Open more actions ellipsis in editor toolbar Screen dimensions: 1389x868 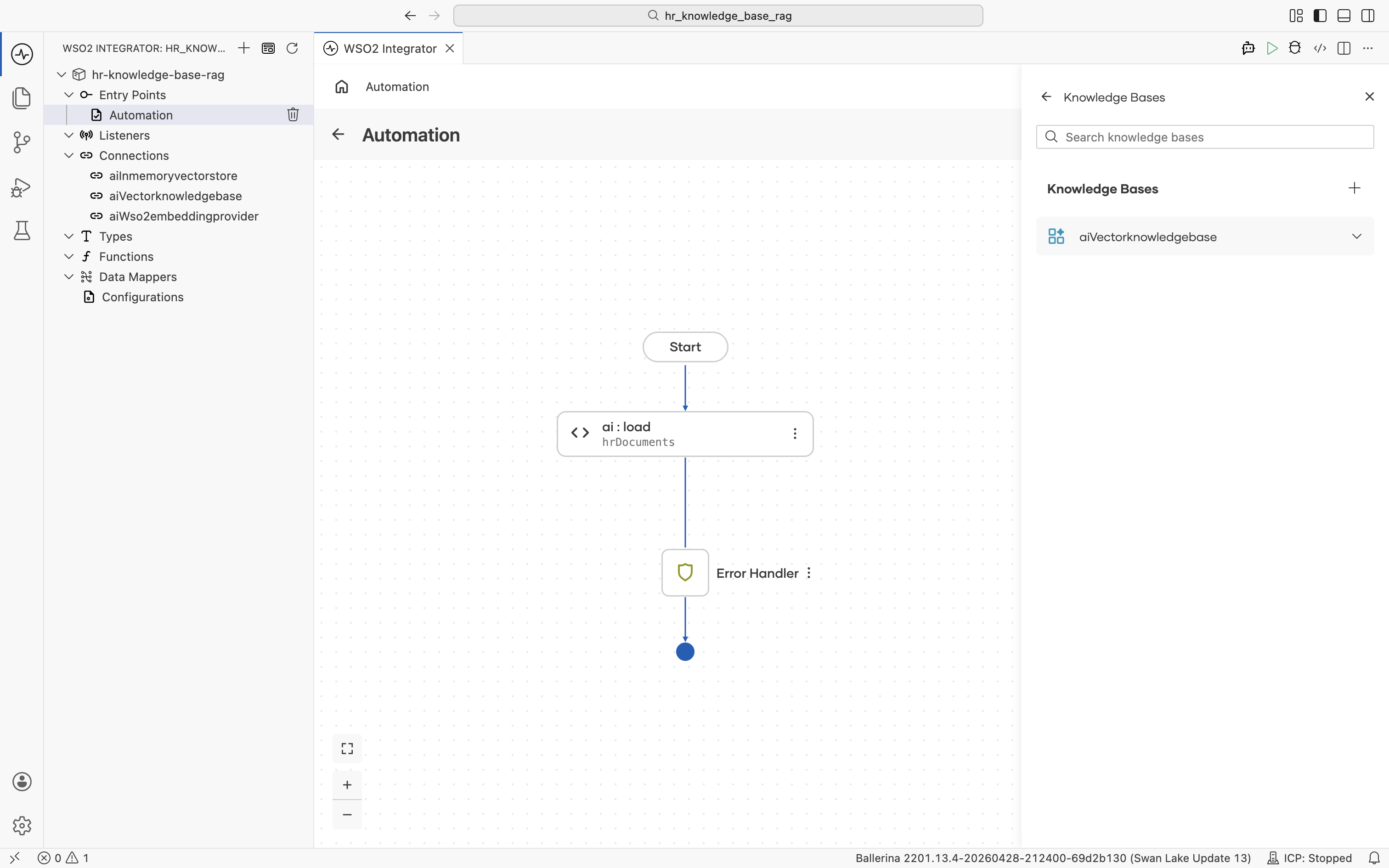pos(1368,48)
